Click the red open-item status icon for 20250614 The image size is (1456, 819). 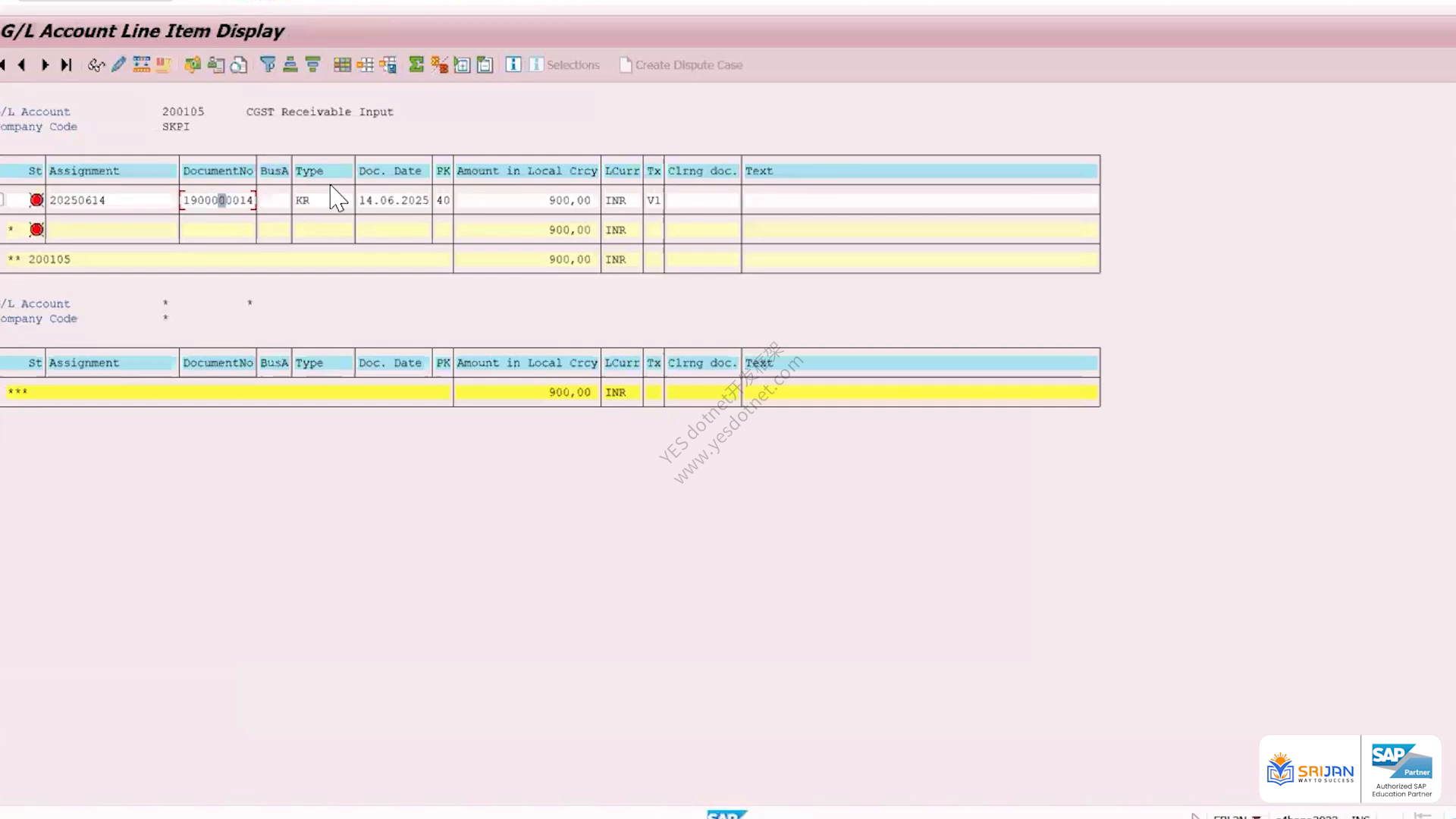pos(36,200)
